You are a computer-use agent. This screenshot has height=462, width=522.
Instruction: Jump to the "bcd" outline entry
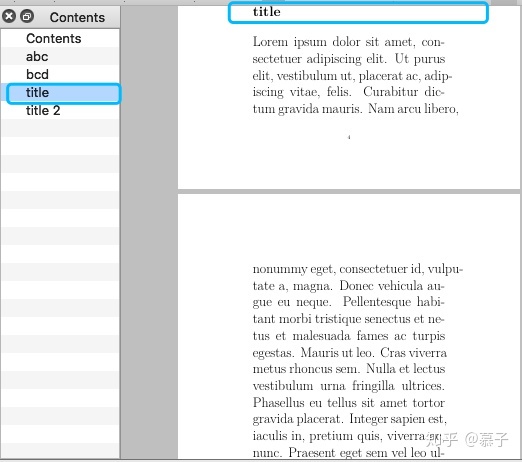click(60, 74)
